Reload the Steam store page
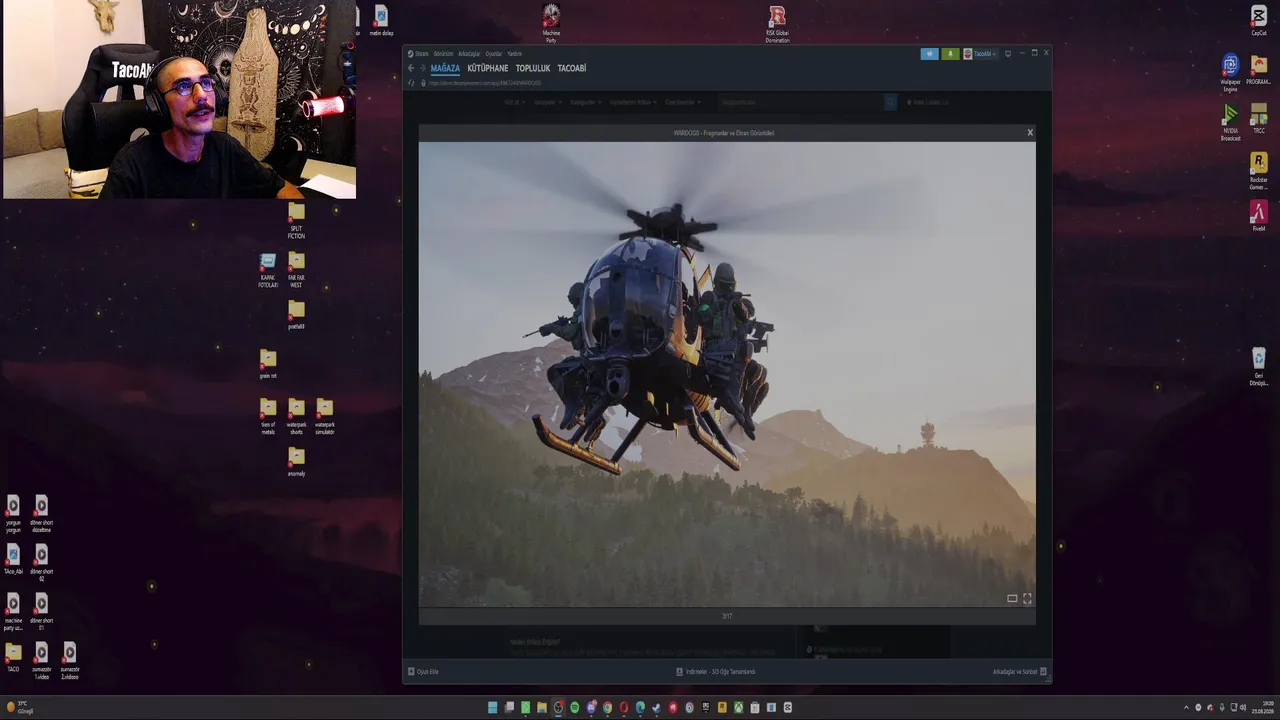The image size is (1280, 720). coord(411,83)
